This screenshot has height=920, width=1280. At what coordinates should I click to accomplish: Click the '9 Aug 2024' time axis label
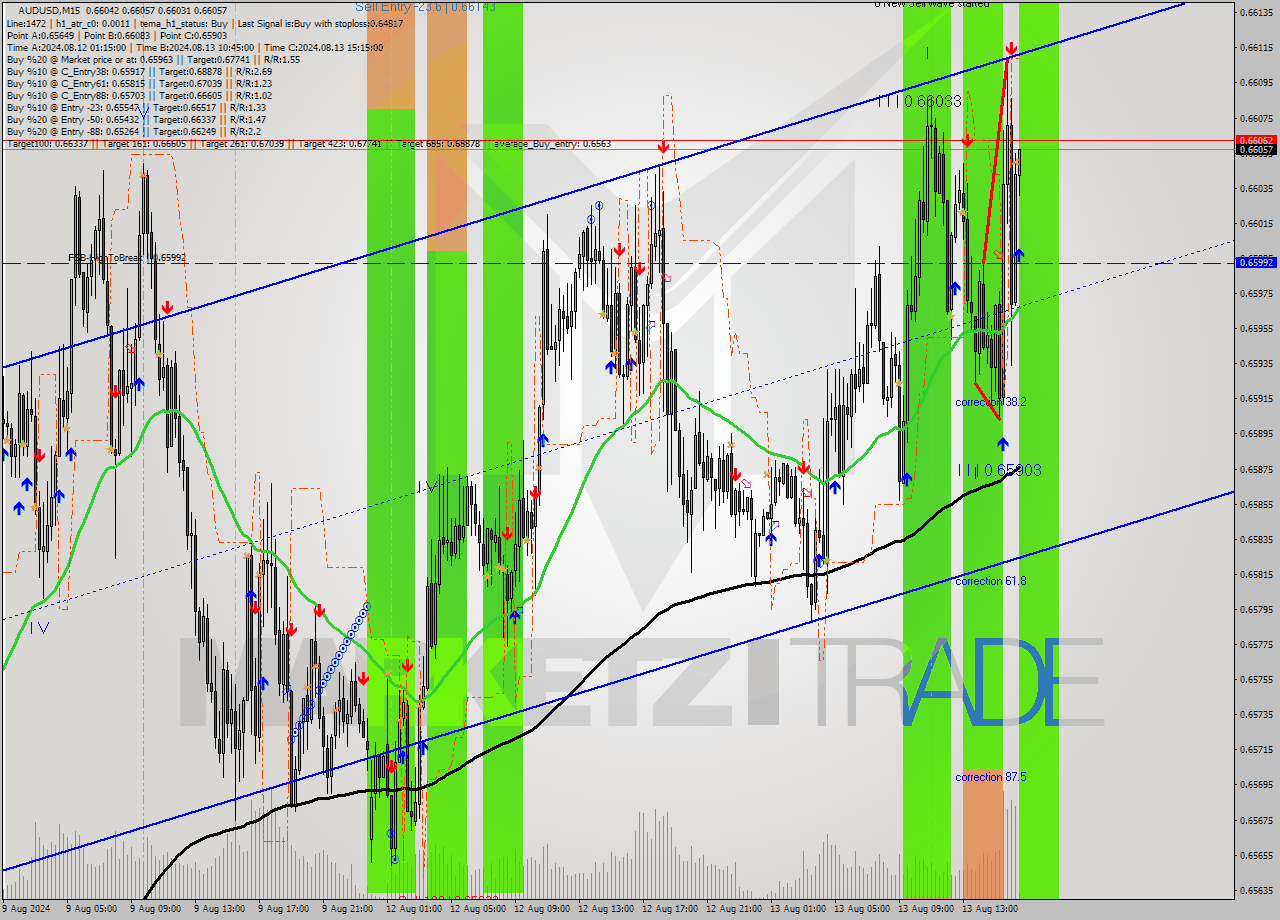point(26,909)
